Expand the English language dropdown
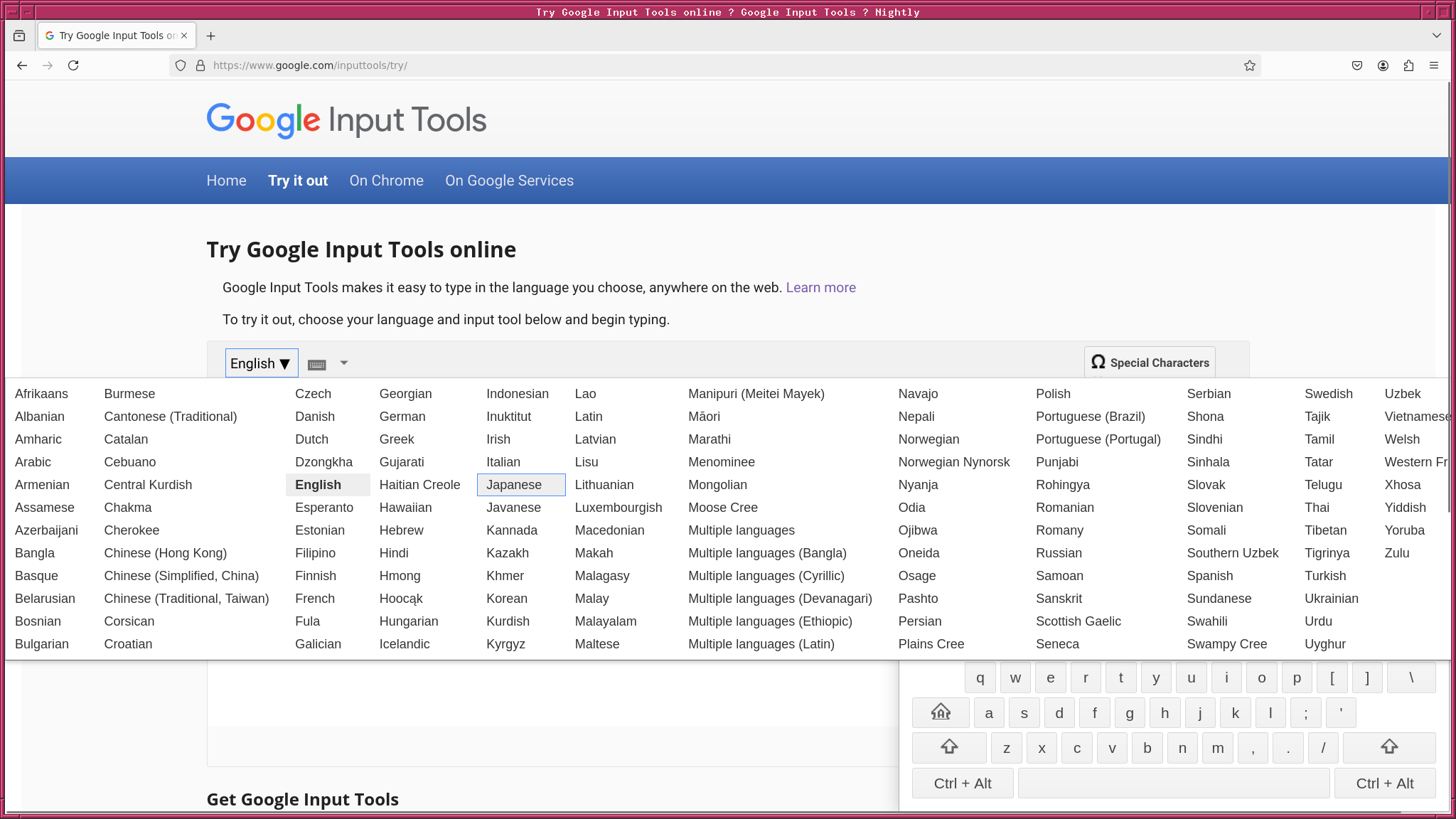This screenshot has width=1456, height=819. (x=261, y=363)
